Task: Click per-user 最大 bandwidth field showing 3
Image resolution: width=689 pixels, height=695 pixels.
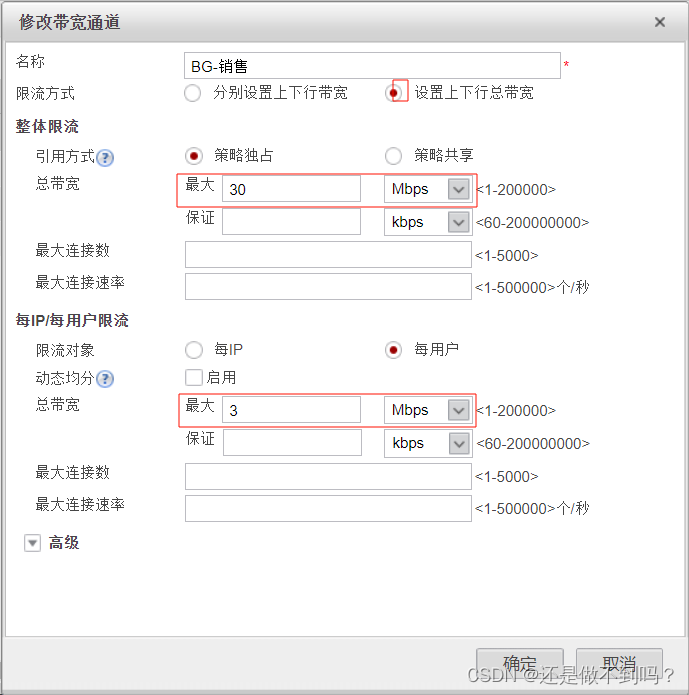Action: [291, 410]
